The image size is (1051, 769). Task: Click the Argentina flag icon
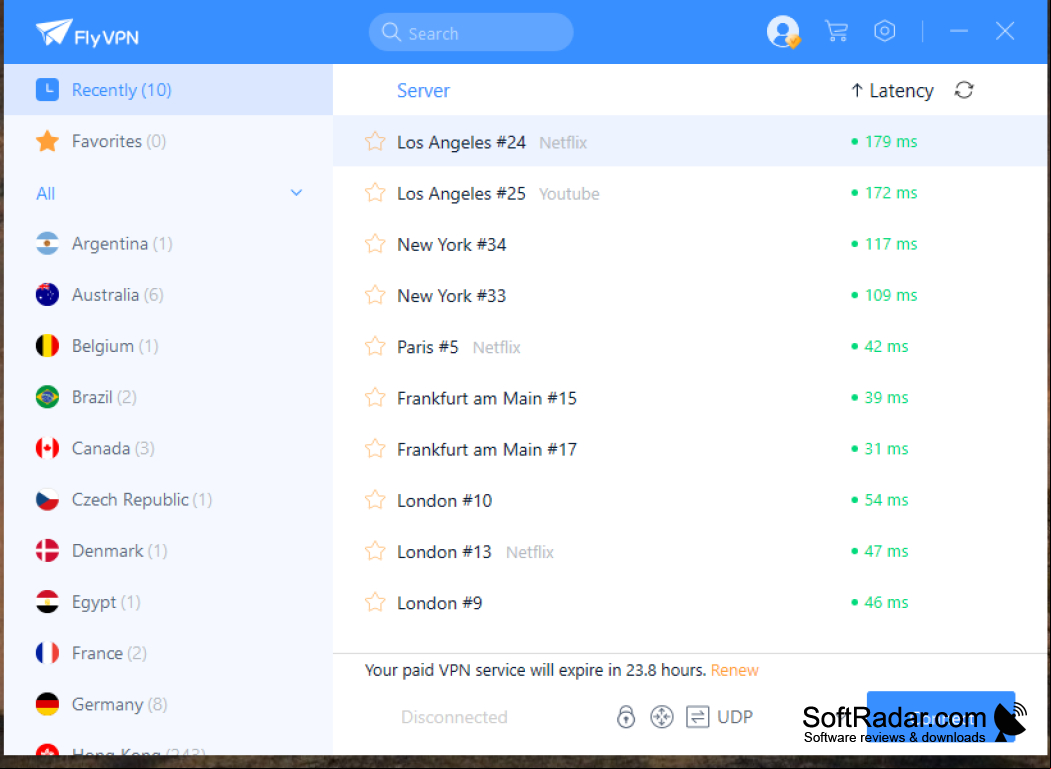[x=48, y=243]
